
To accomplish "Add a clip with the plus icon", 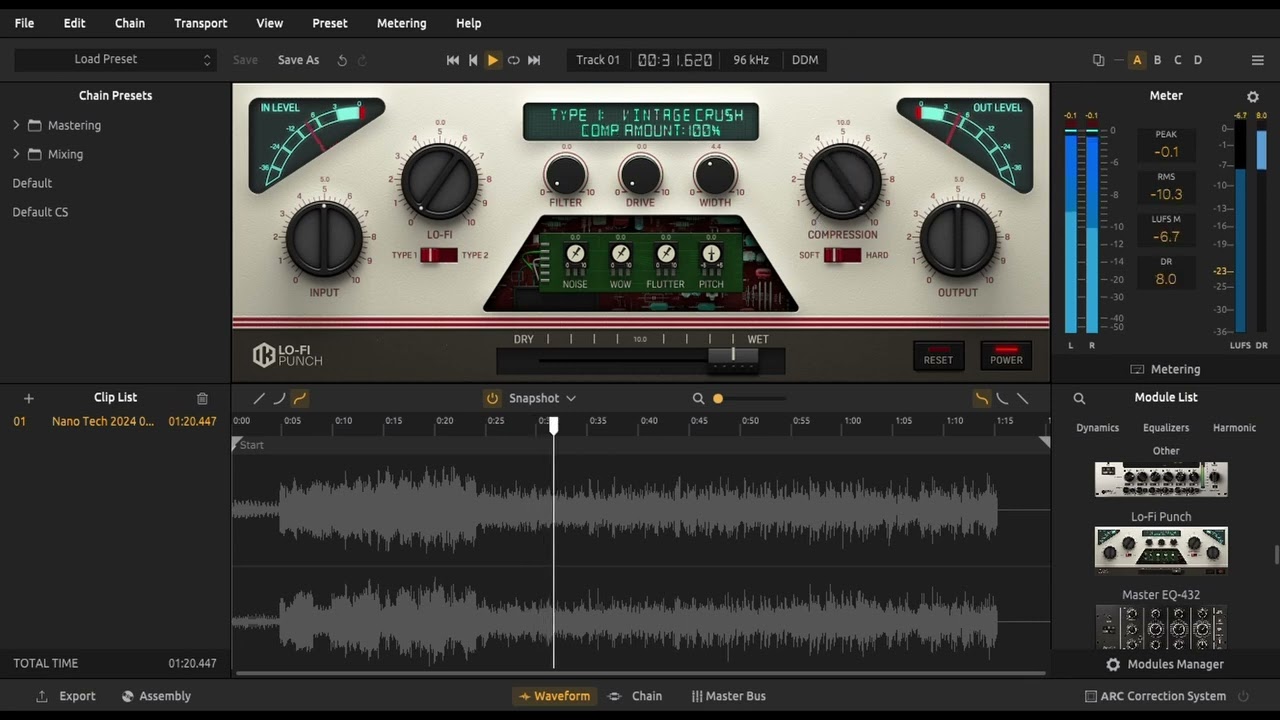I will 29,398.
